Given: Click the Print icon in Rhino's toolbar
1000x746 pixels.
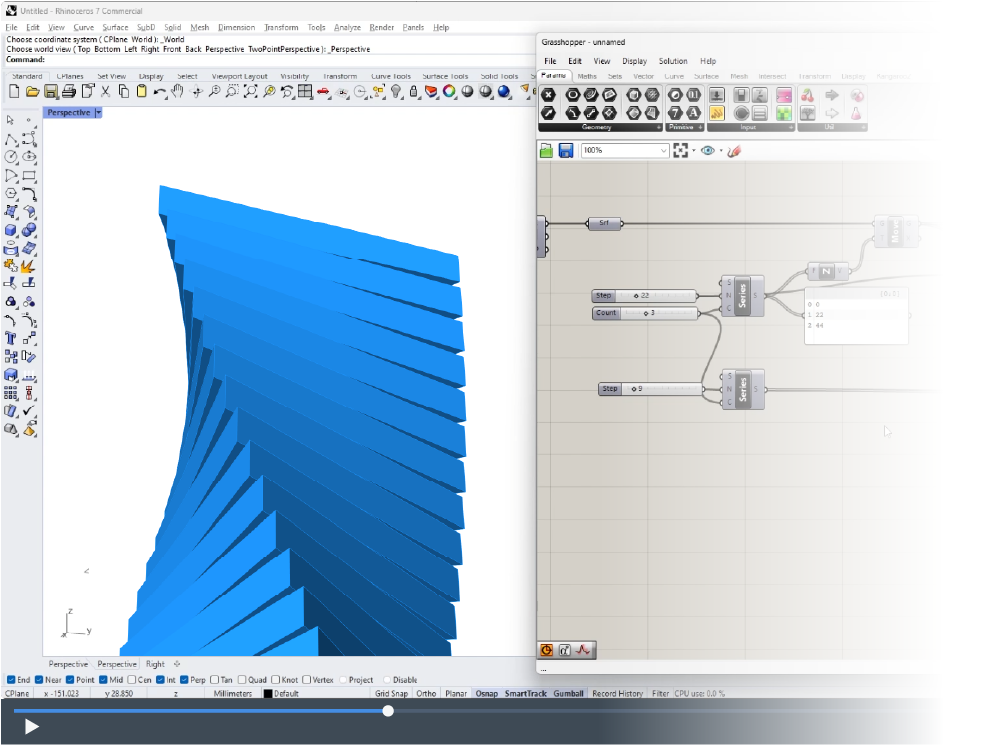Looking at the screenshot, I should [x=68, y=92].
